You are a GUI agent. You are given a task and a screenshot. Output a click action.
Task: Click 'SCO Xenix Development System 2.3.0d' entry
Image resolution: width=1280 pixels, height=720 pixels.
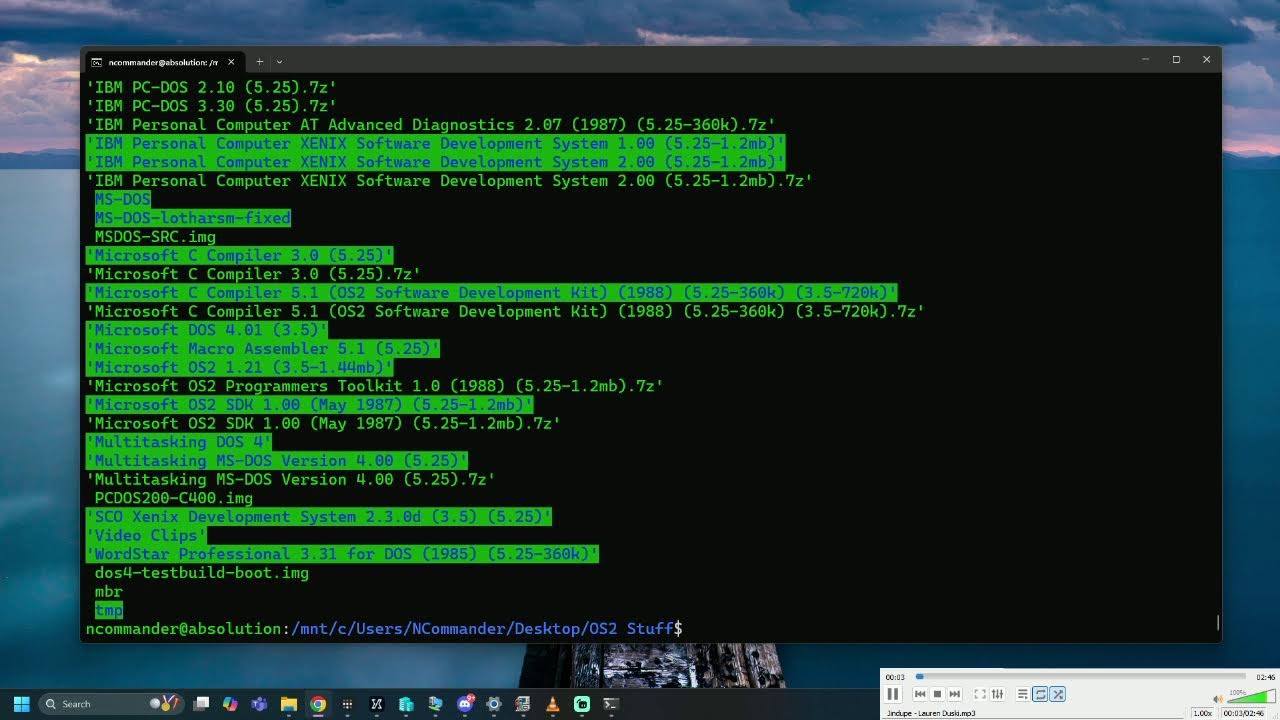click(x=319, y=517)
